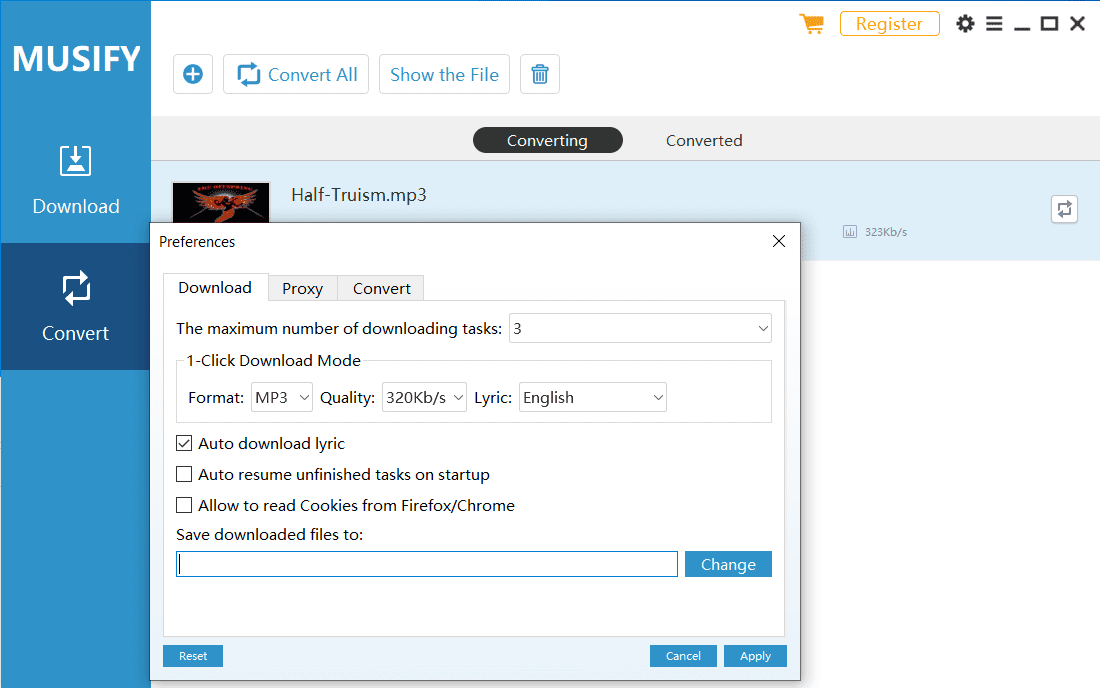The width and height of the screenshot is (1100, 688).
Task: Click the Change folder button
Action: click(728, 564)
